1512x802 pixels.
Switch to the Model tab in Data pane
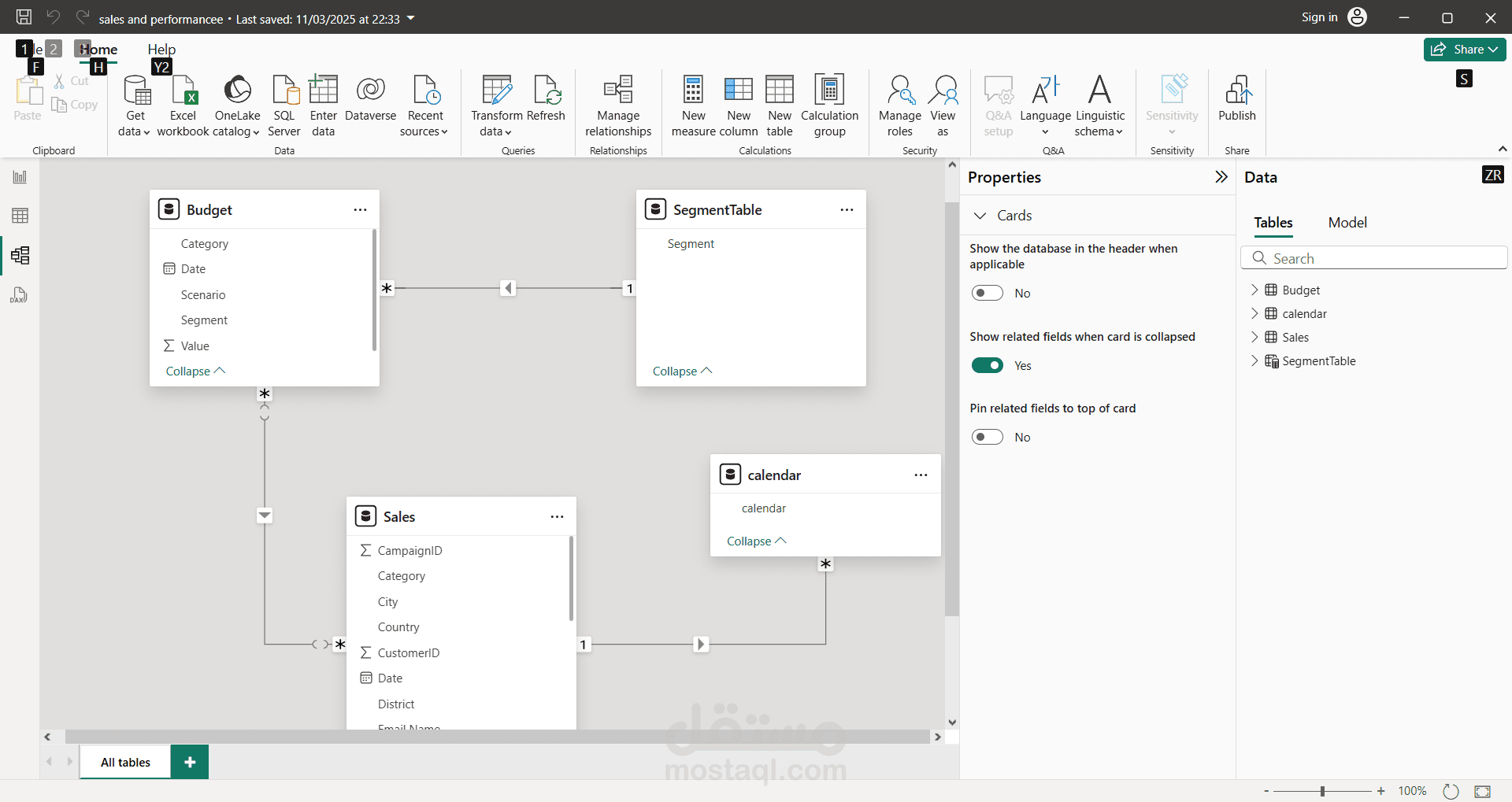pos(1347,223)
